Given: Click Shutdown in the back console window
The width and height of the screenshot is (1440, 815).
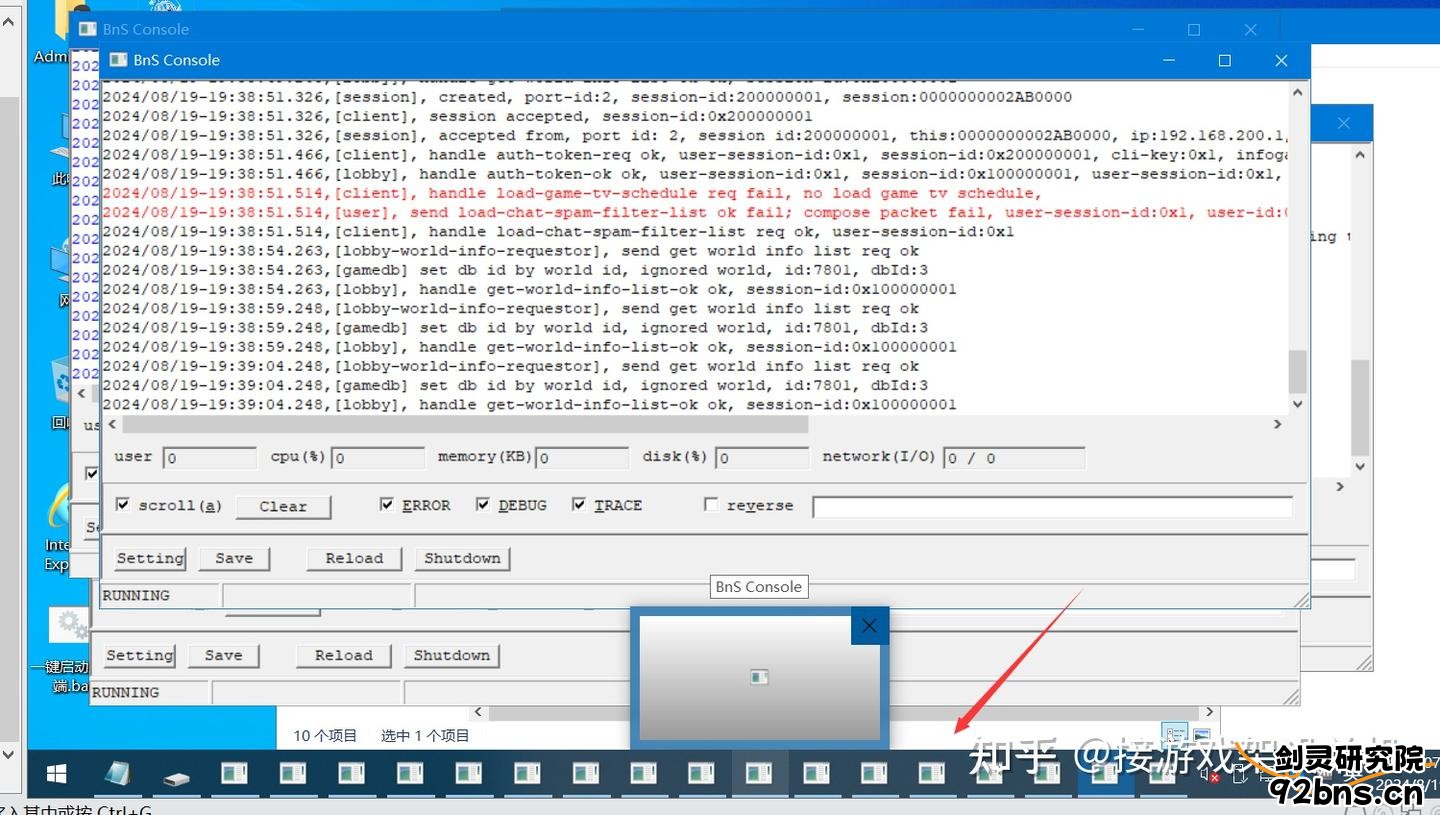Looking at the screenshot, I should 451,655.
